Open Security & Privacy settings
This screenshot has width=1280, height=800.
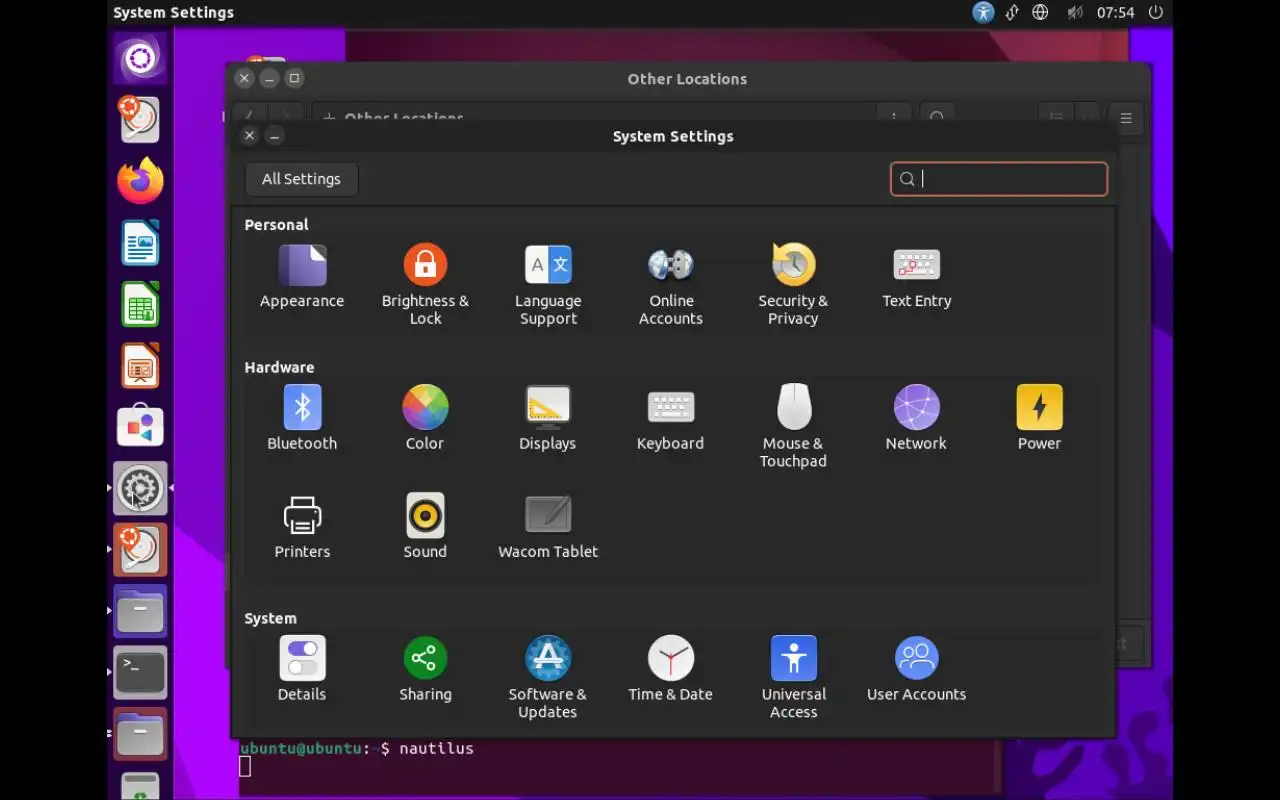[x=793, y=285]
